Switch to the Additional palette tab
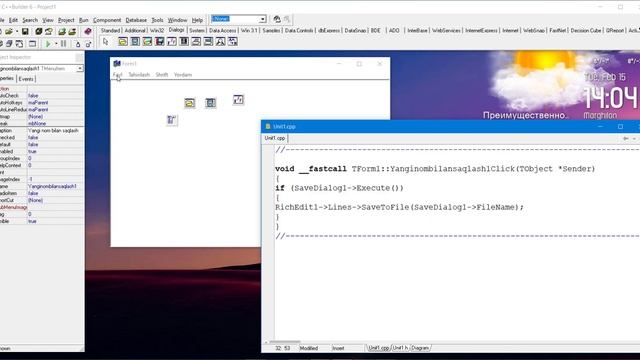 click(x=135, y=31)
